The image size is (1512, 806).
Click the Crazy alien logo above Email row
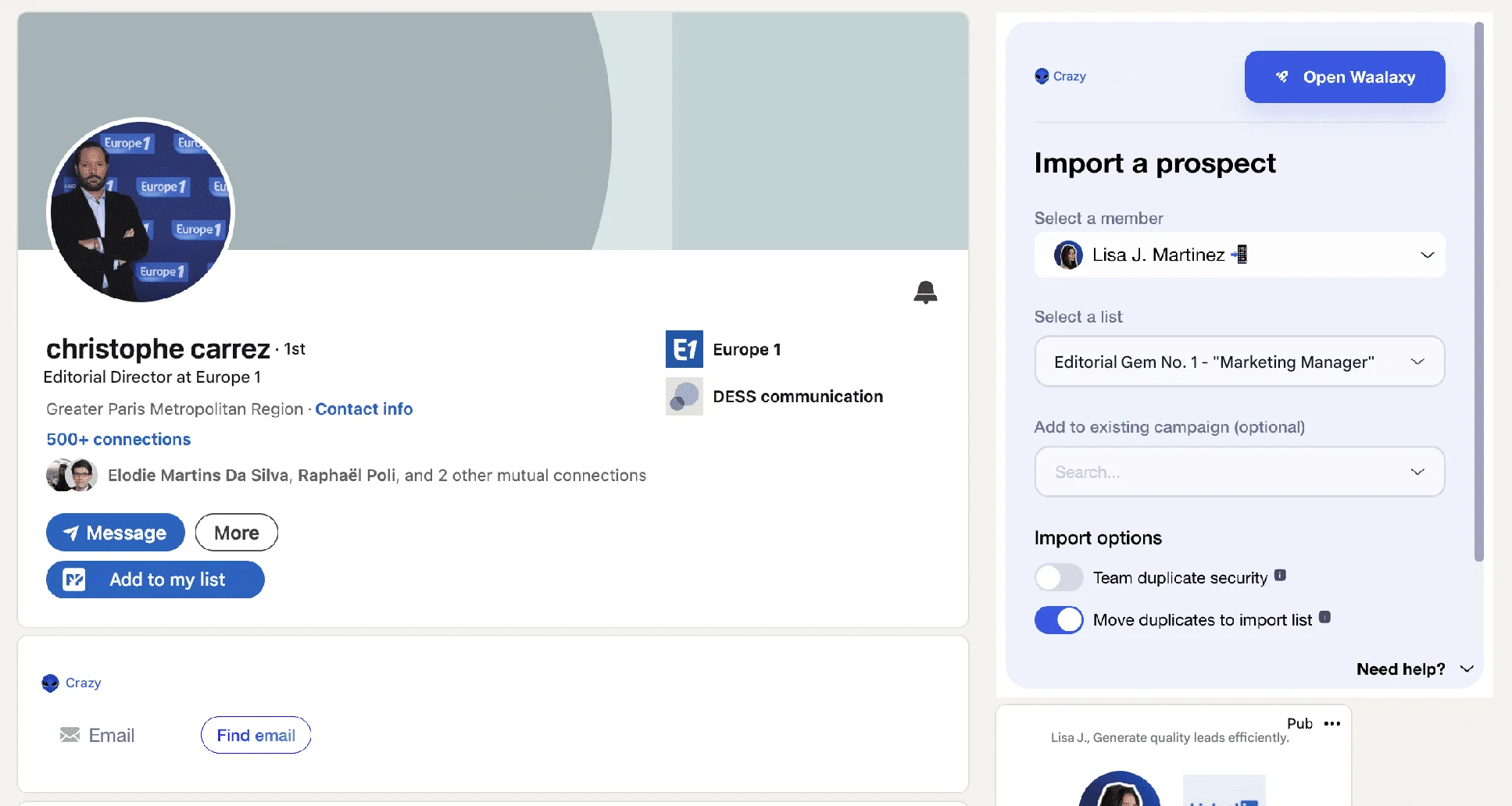point(50,683)
